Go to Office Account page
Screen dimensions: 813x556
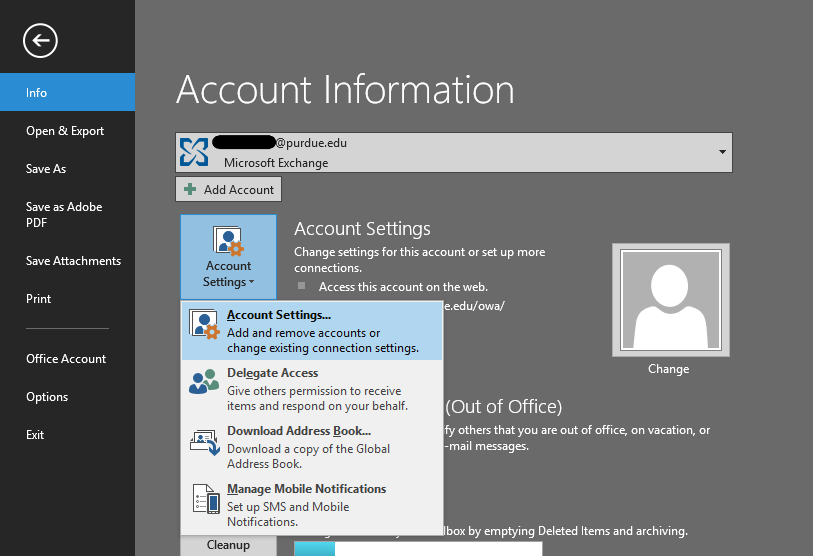pyautogui.click(x=66, y=359)
